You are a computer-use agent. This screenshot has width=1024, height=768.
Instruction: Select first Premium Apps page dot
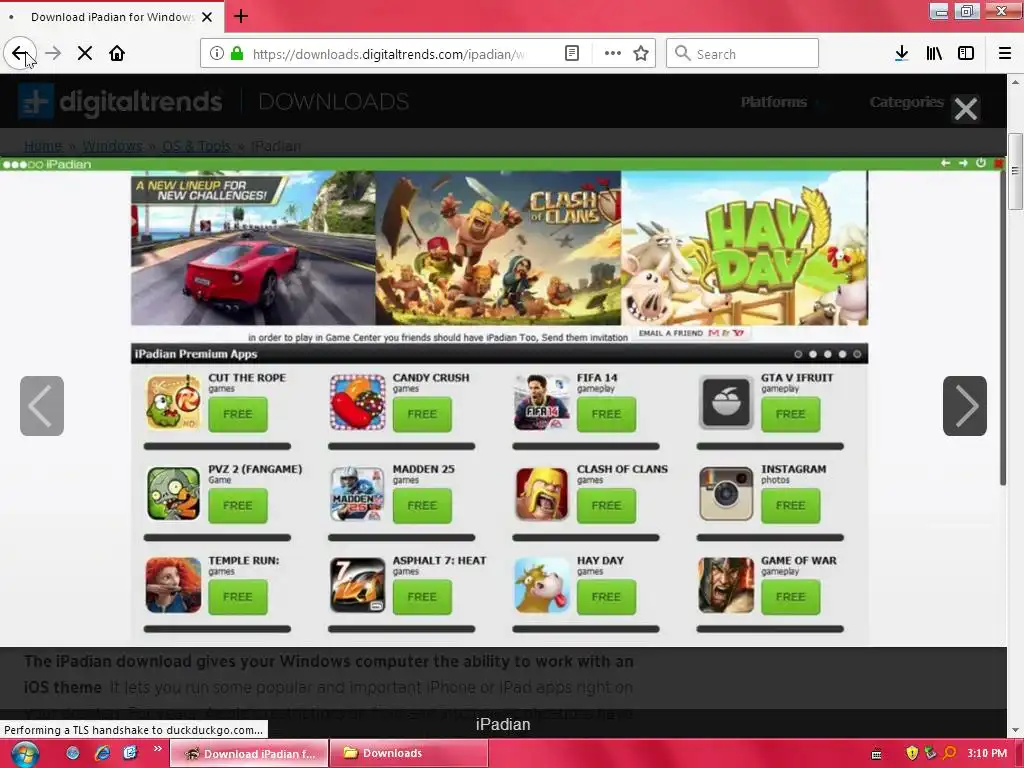[798, 354]
